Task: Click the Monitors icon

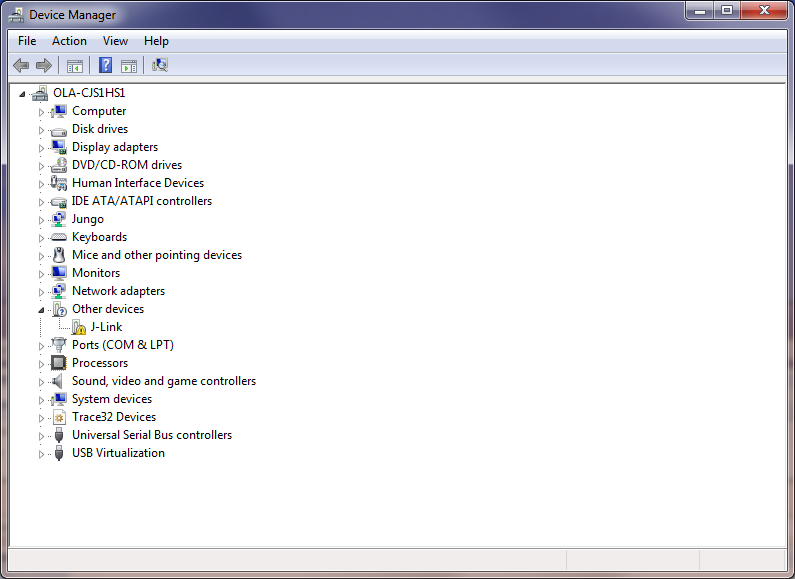Action: click(x=59, y=273)
